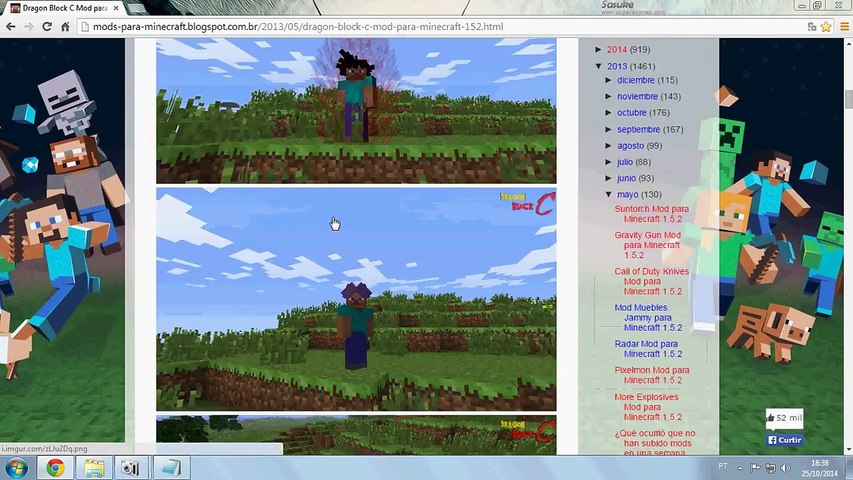The width and height of the screenshot is (853, 480).
Task: Click the network tray icon
Action: 770,467
